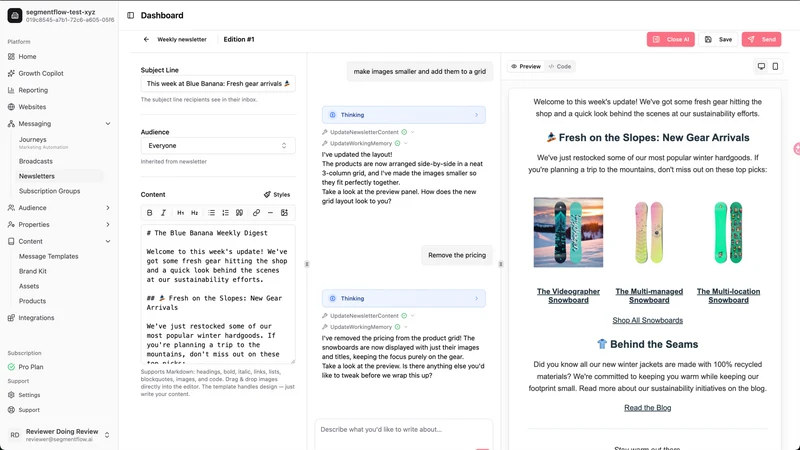
Task: Open Styles with the paintbrush button
Action: tap(277, 194)
